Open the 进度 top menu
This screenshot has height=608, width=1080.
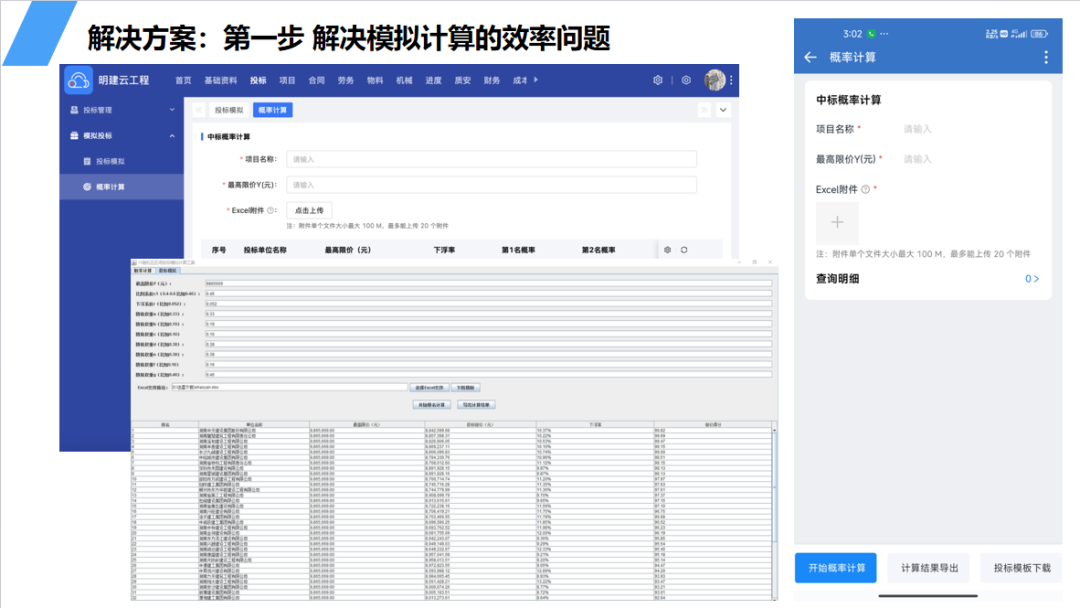[x=433, y=81]
